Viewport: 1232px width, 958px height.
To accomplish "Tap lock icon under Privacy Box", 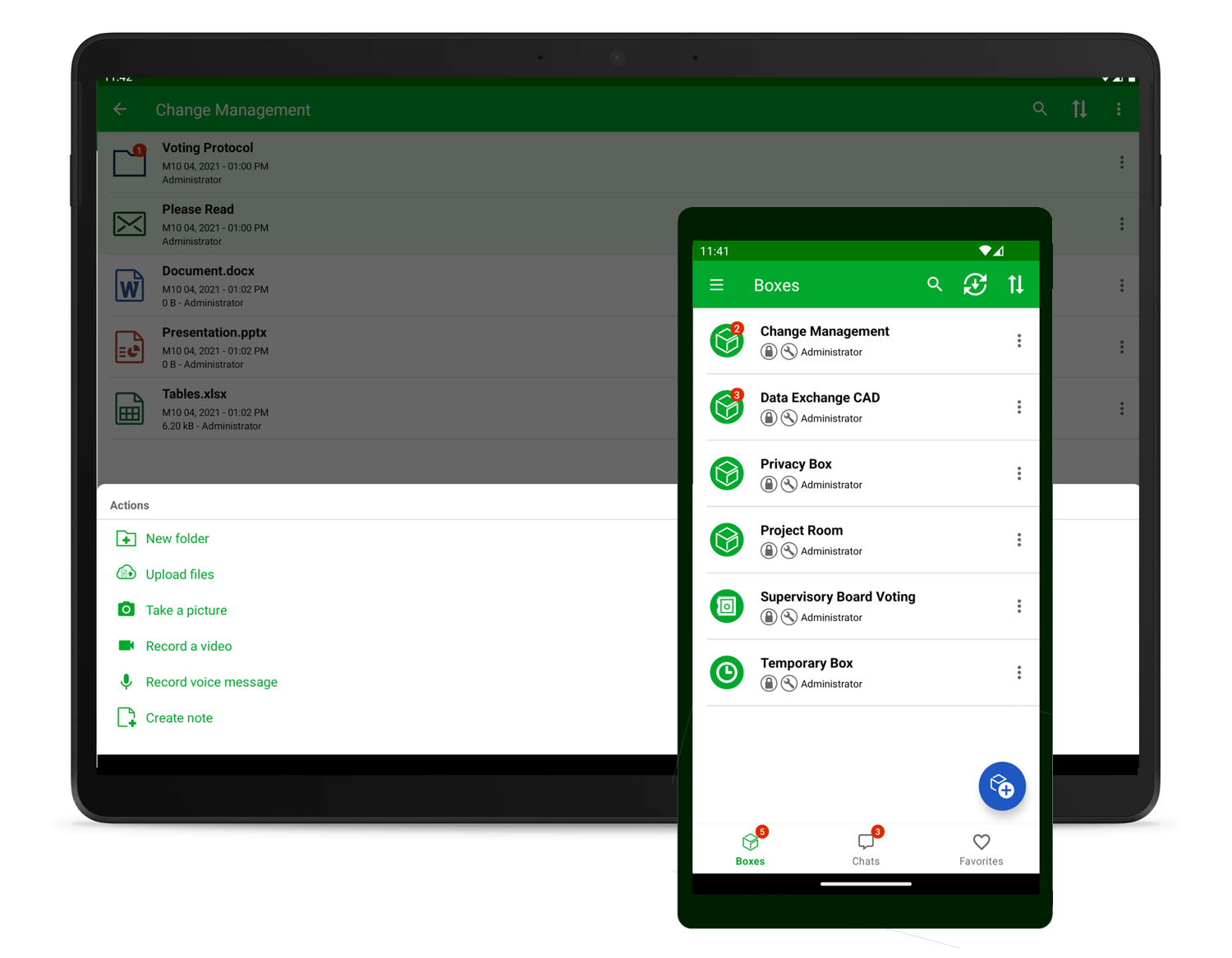I will point(769,485).
